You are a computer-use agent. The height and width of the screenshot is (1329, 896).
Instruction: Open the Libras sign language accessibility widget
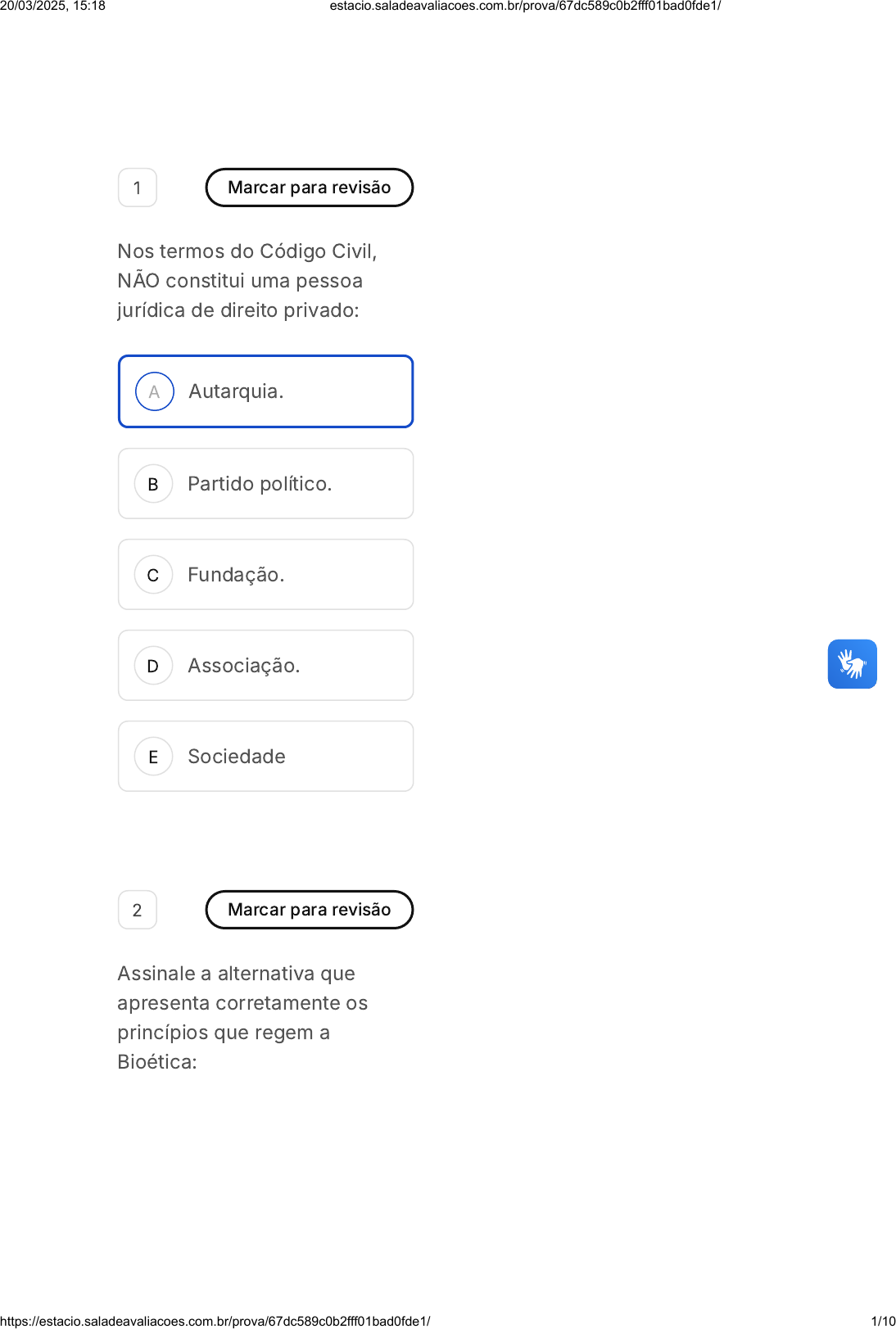852,664
